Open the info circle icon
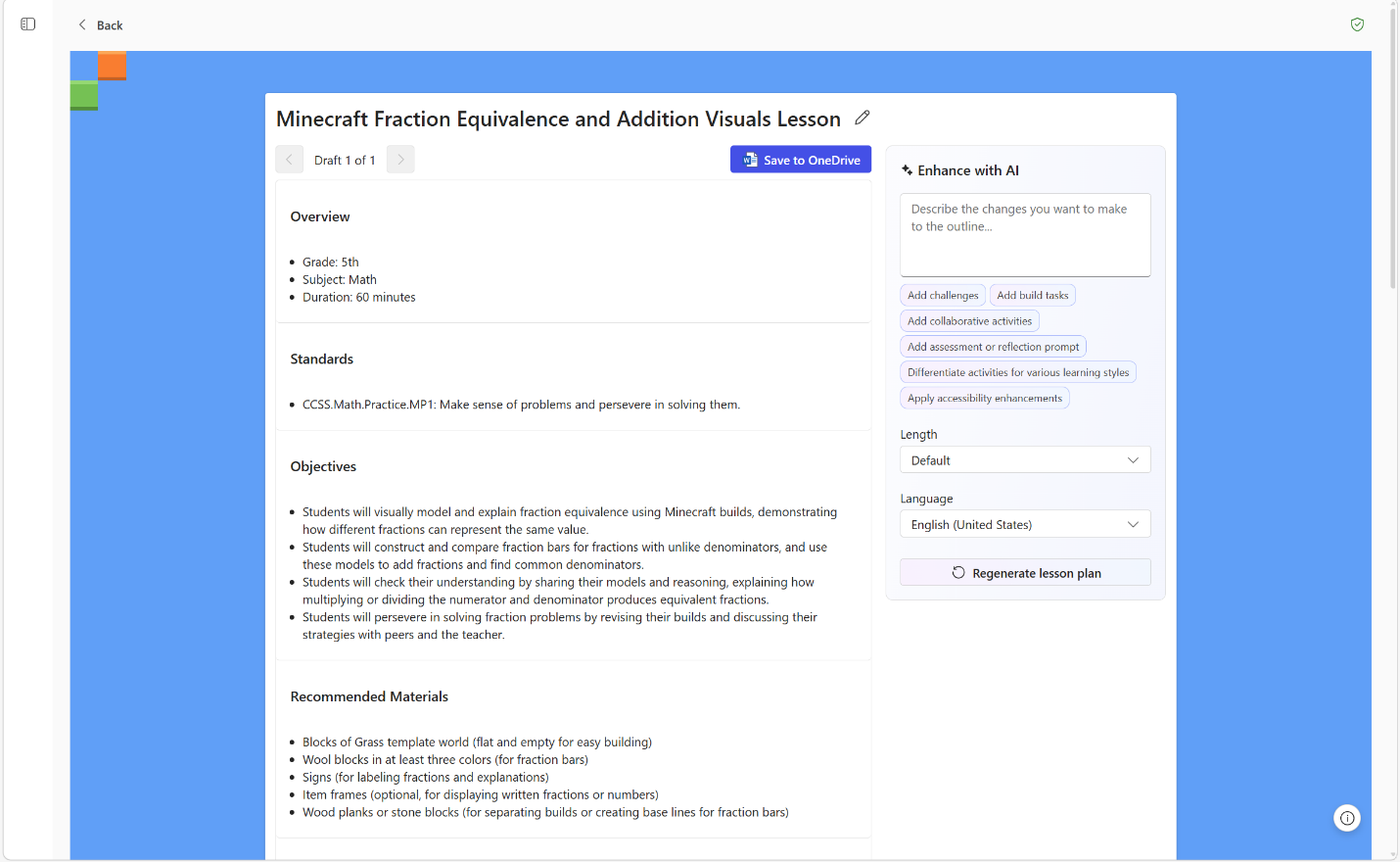 1347,818
